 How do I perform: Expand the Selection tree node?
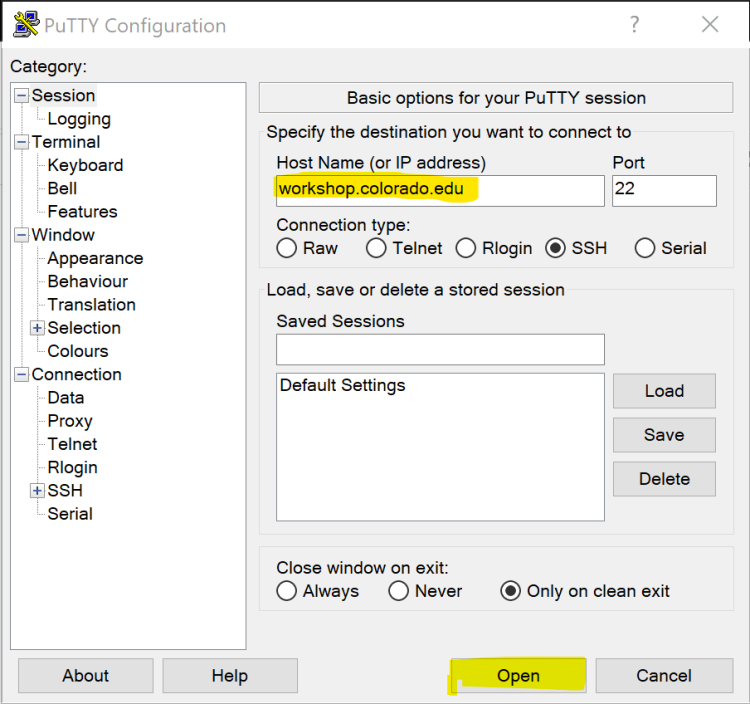[x=37, y=328]
